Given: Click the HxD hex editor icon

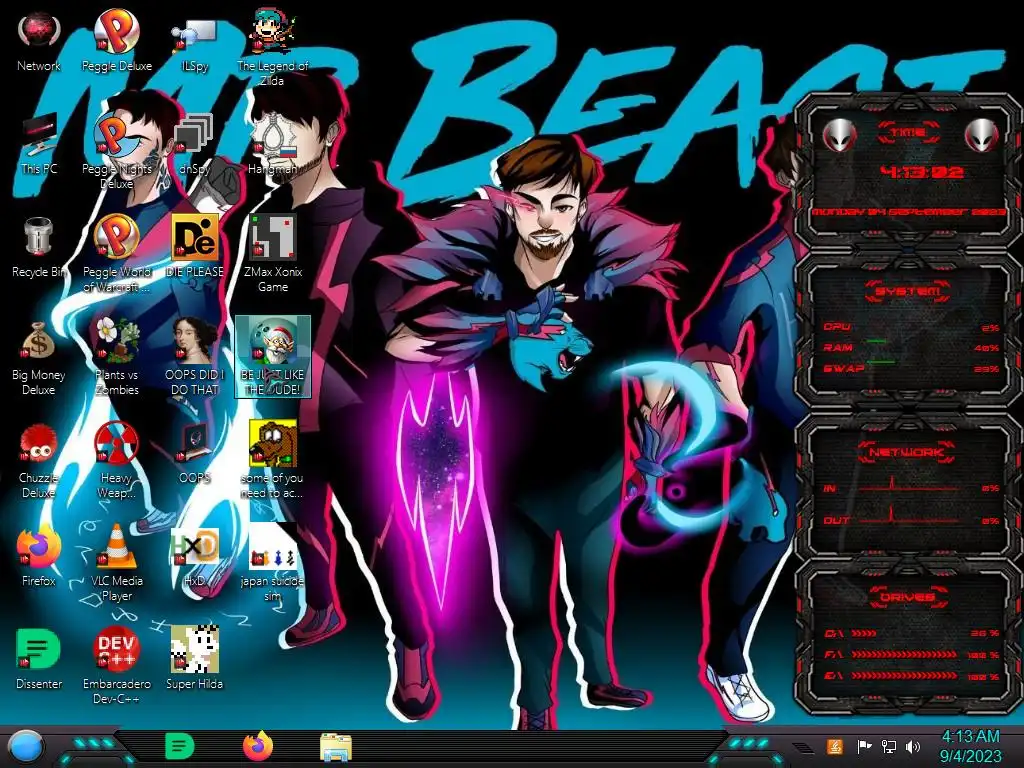Looking at the screenshot, I should (x=194, y=556).
